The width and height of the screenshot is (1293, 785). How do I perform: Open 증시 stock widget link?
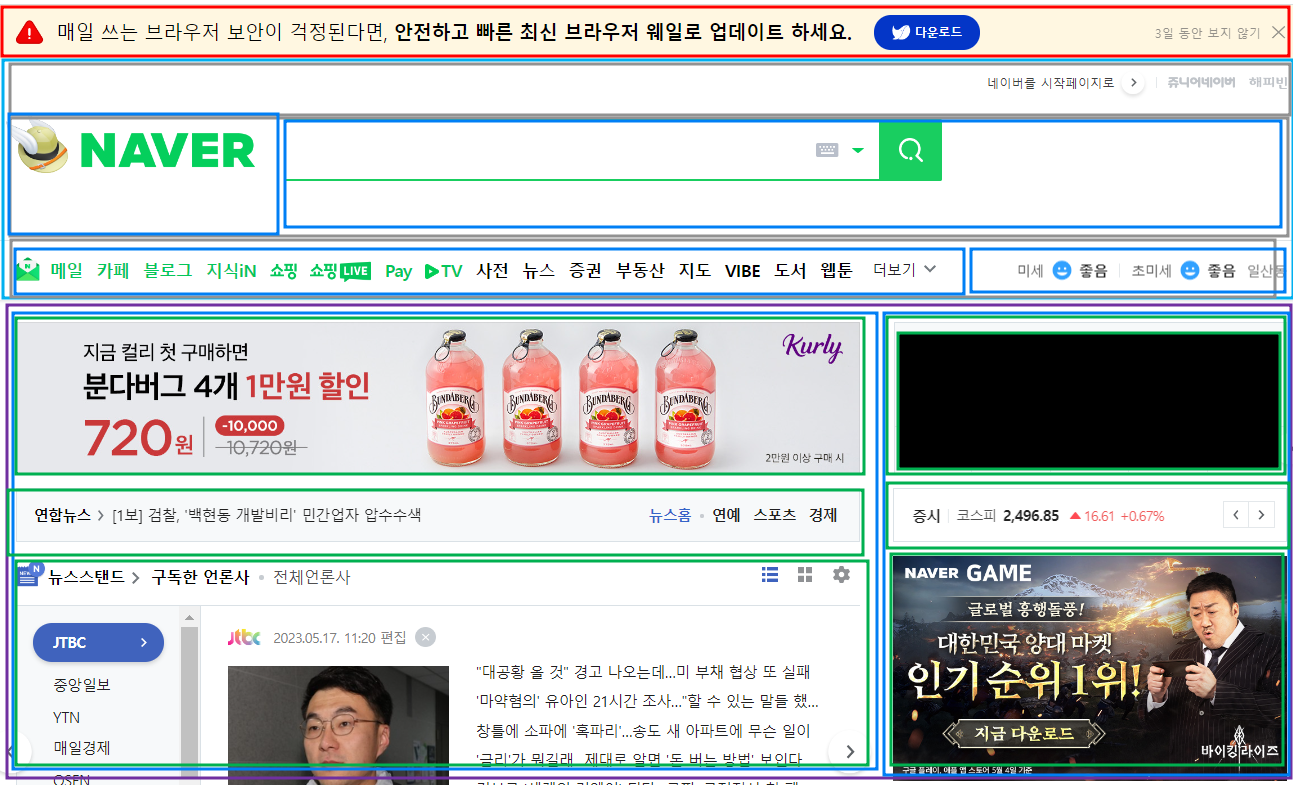pos(926,516)
